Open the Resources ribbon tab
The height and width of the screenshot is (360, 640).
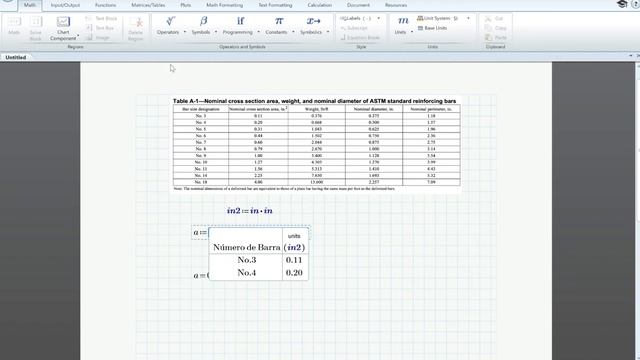pos(396,5)
